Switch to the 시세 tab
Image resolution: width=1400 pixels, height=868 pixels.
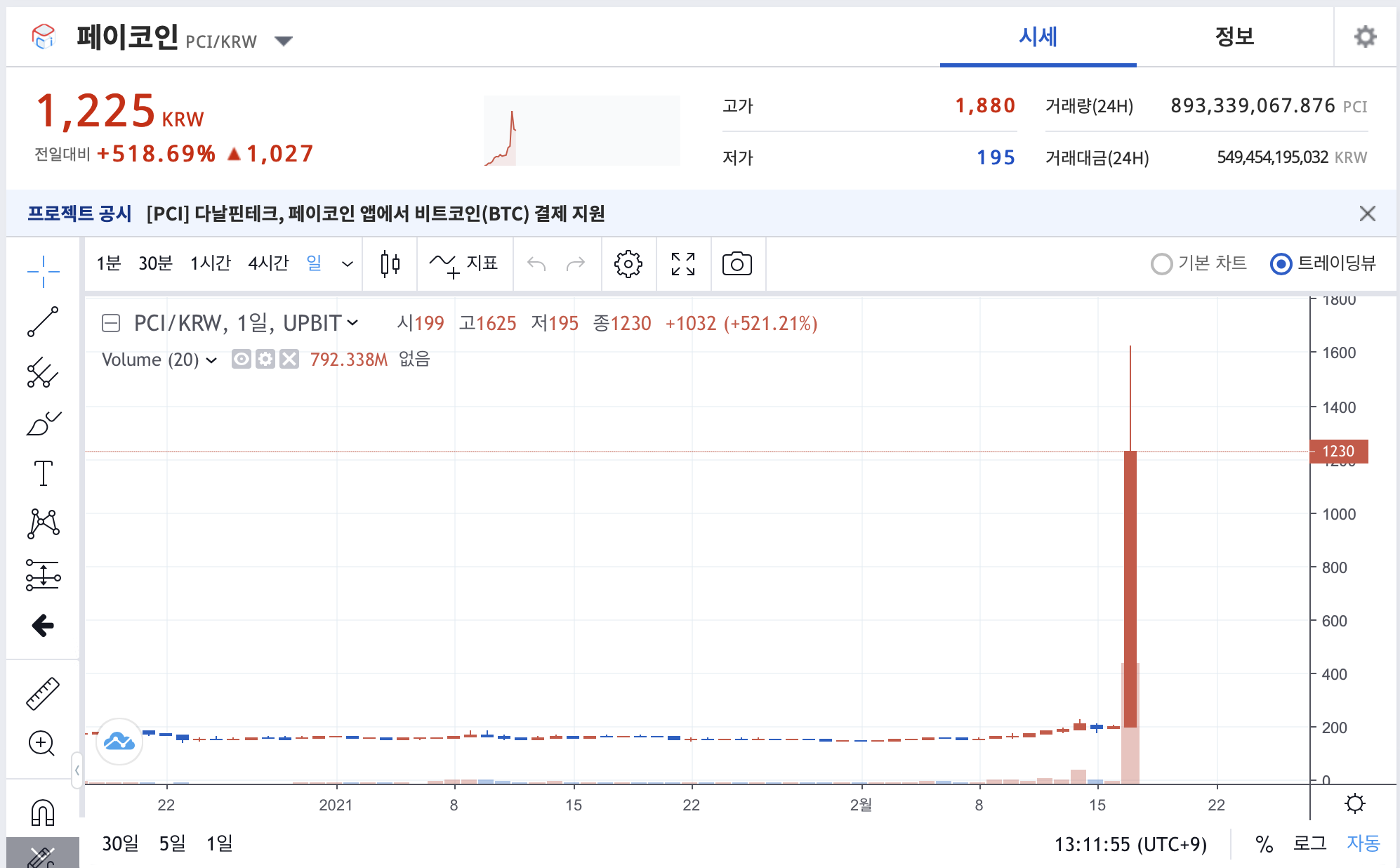click(x=1038, y=37)
